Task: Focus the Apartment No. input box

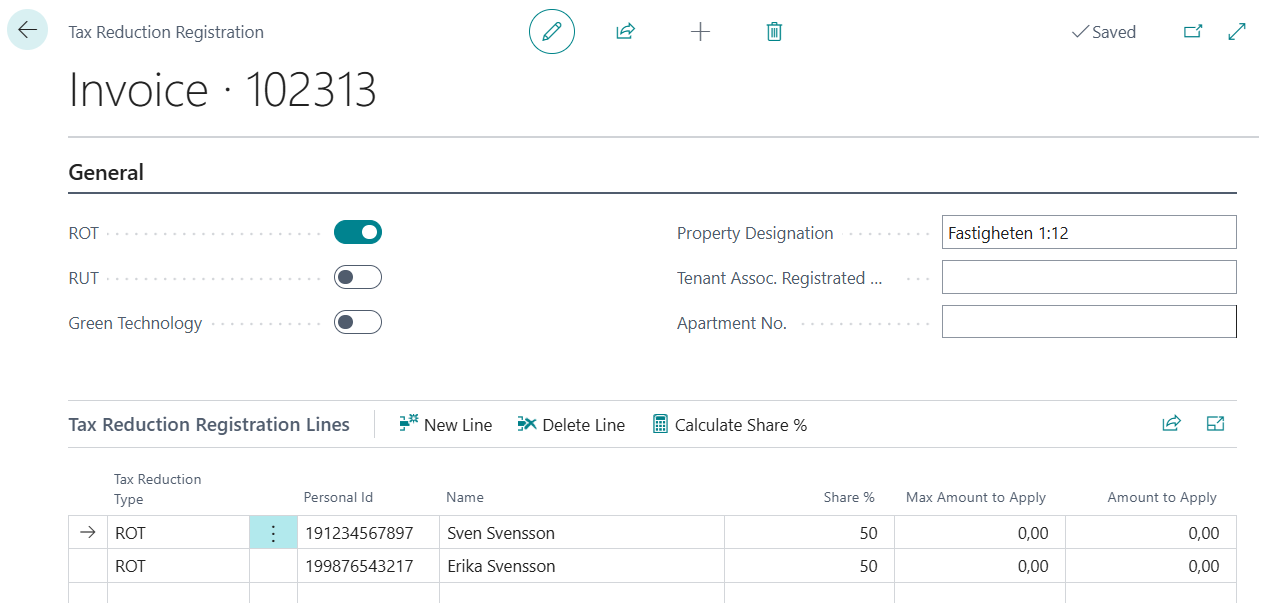Action: 1089,323
